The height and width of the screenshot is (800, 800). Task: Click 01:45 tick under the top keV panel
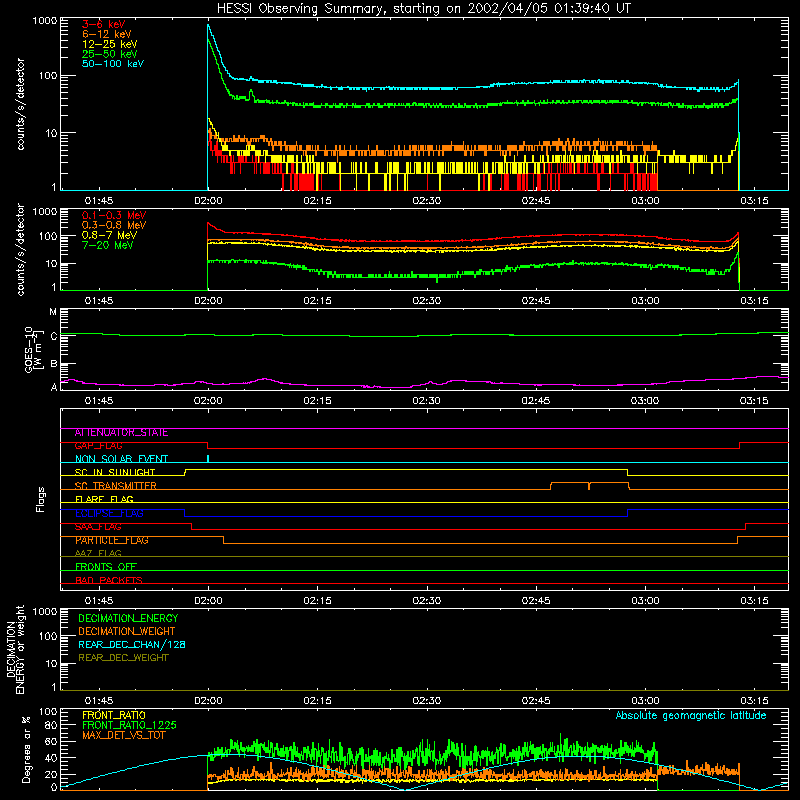(x=99, y=201)
